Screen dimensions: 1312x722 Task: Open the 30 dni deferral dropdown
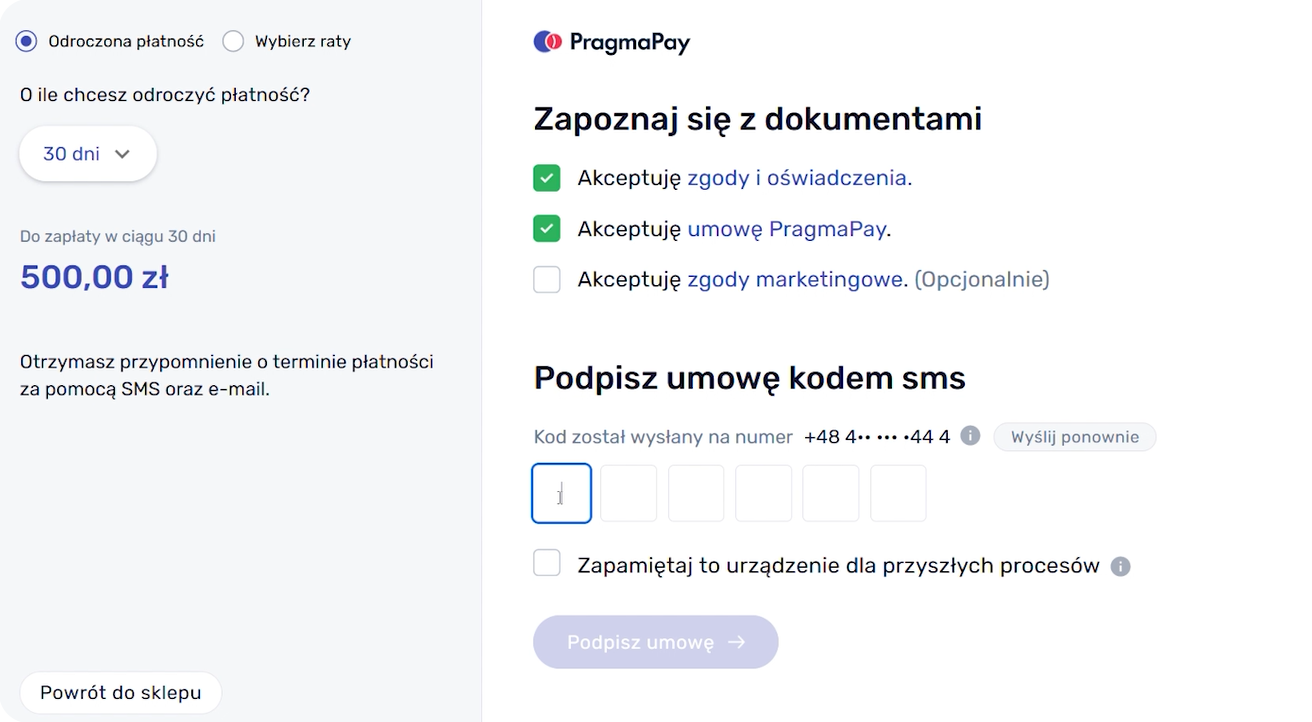[87, 154]
